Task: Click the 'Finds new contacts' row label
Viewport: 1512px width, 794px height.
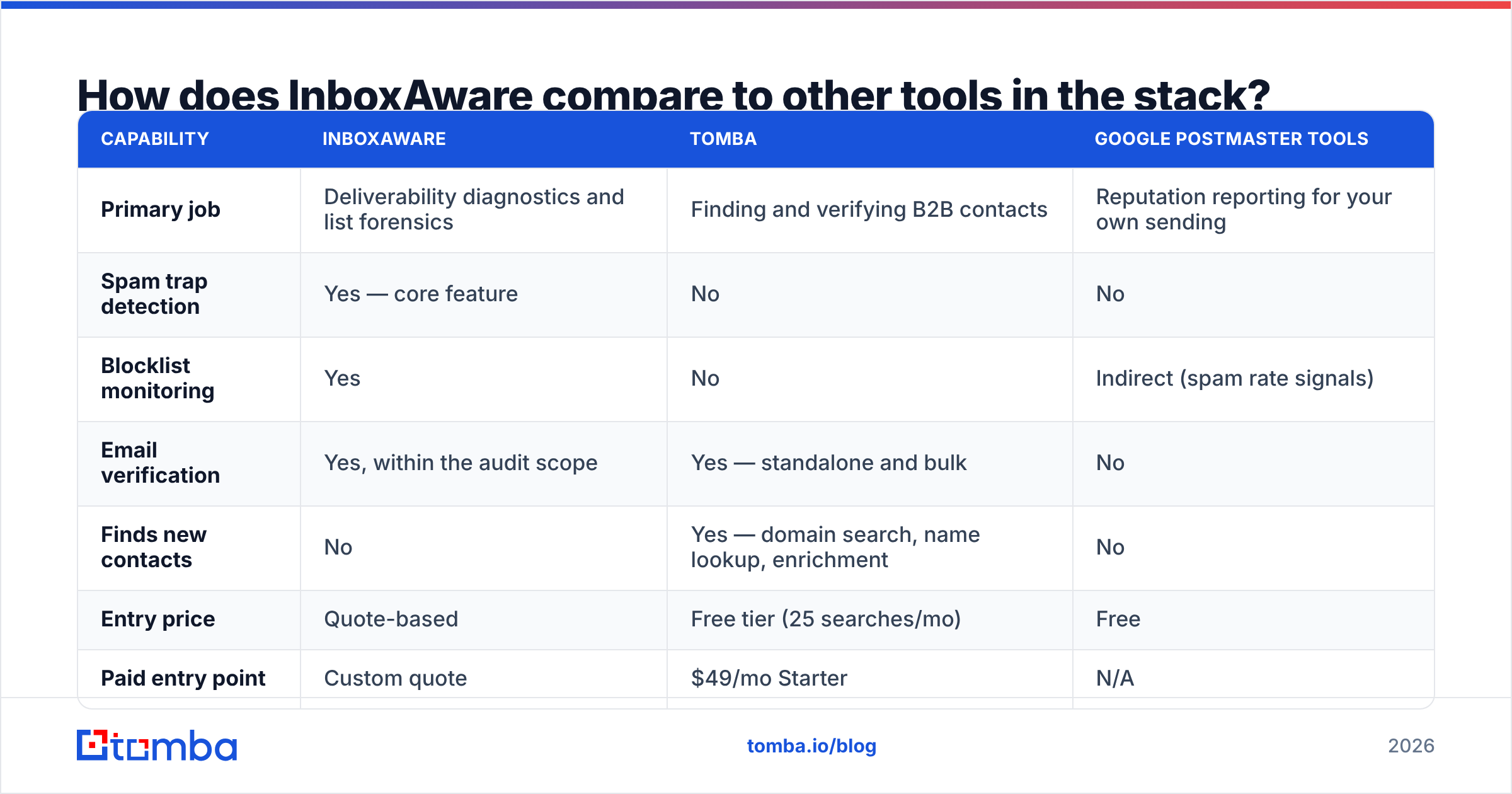Action: pos(154,547)
